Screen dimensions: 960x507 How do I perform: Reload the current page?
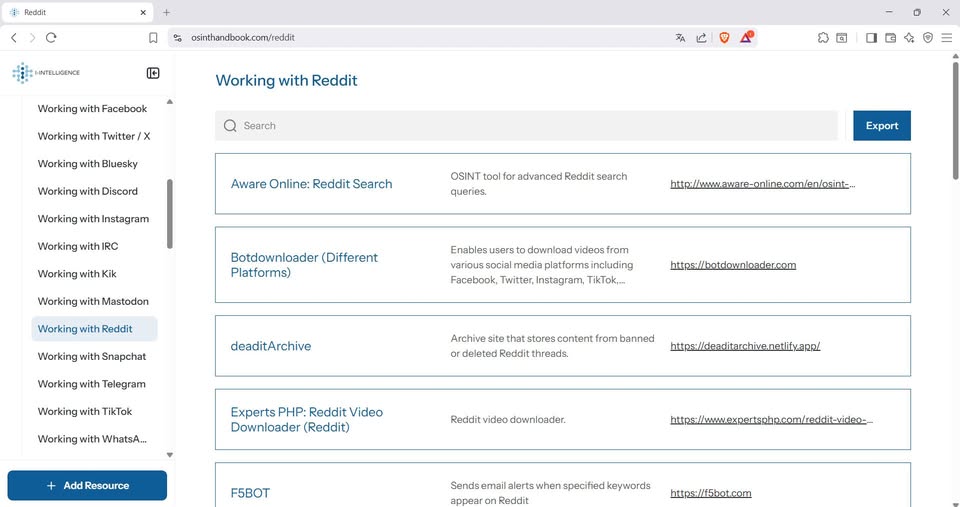pyautogui.click(x=51, y=37)
